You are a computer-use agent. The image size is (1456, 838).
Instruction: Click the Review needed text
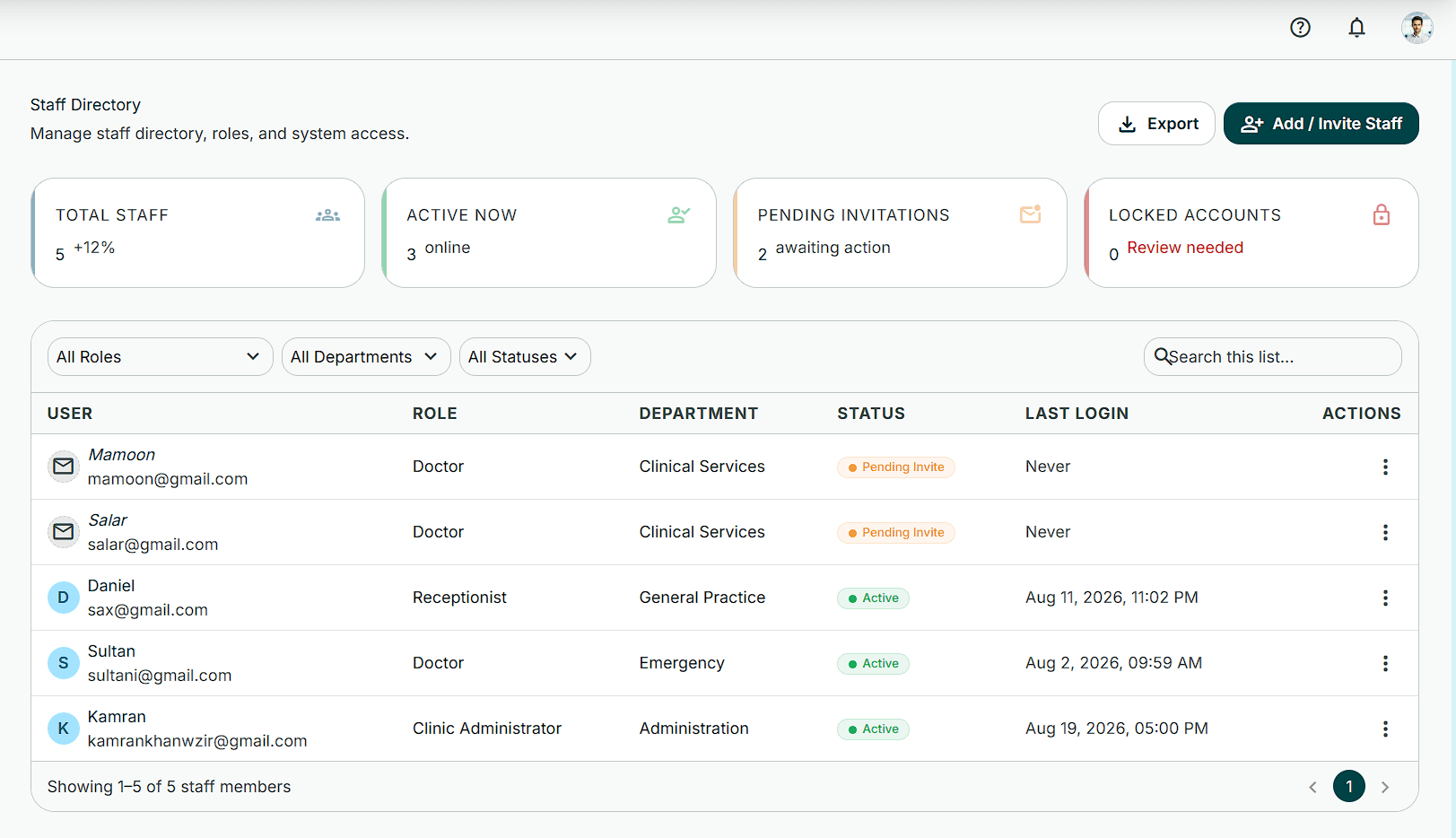(1185, 248)
